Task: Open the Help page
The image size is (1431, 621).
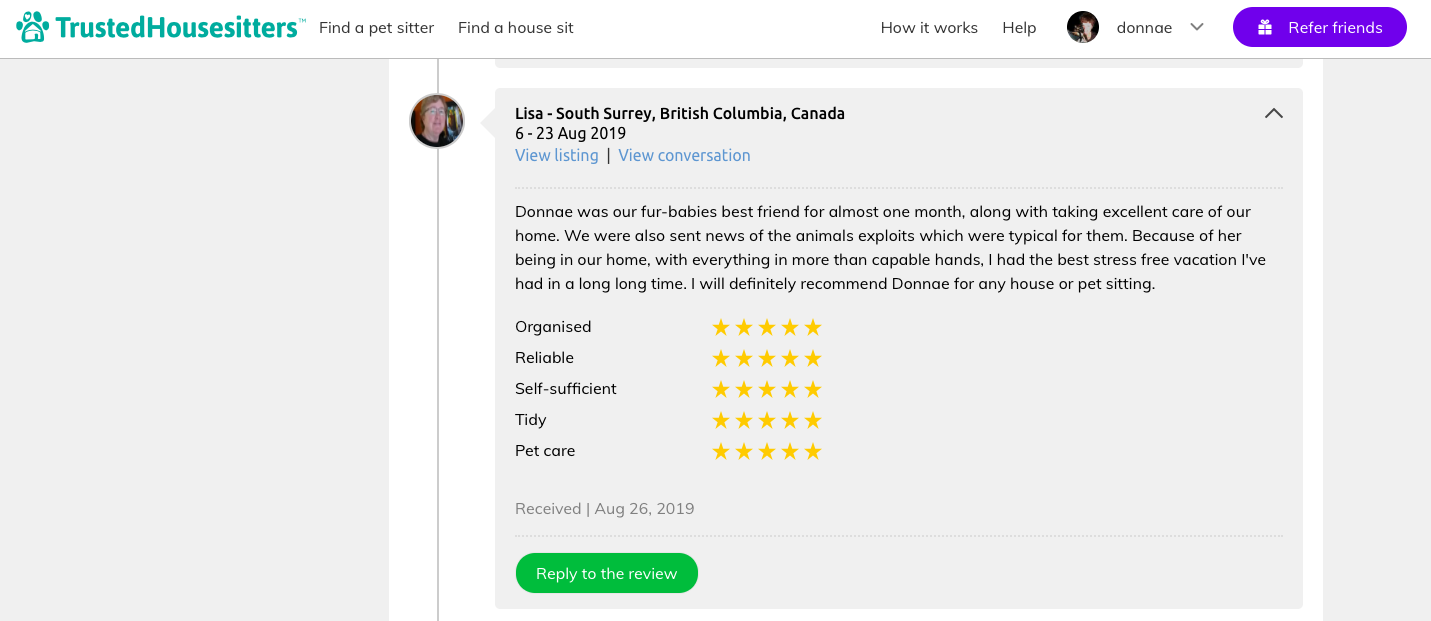Action: coord(1019,28)
